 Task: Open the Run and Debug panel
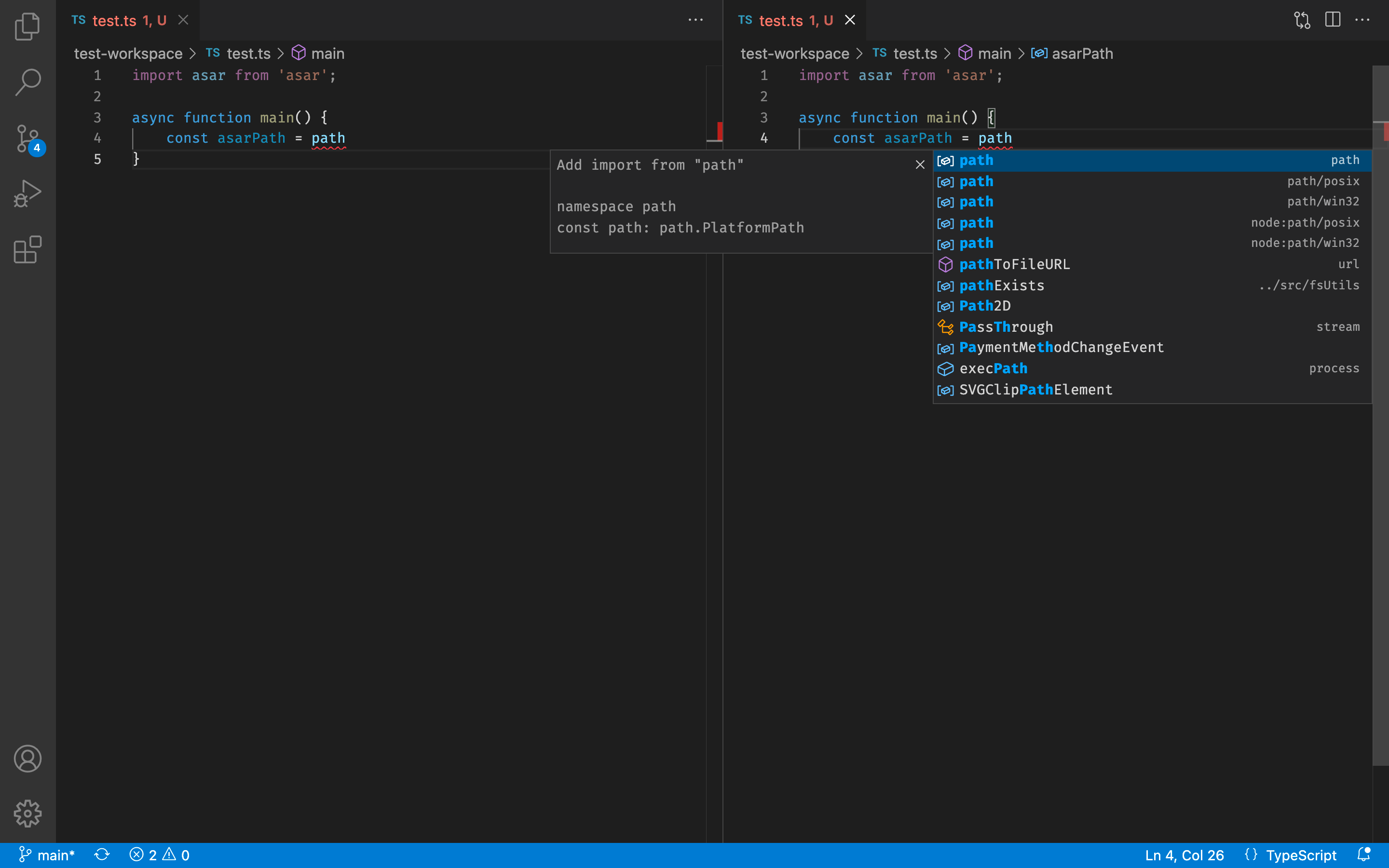coord(27,193)
